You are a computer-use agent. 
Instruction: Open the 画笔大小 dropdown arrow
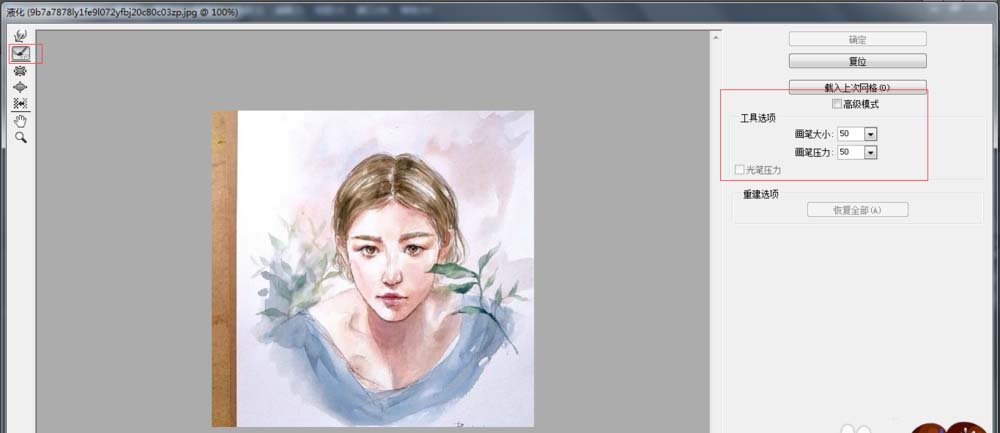pyautogui.click(x=870, y=134)
